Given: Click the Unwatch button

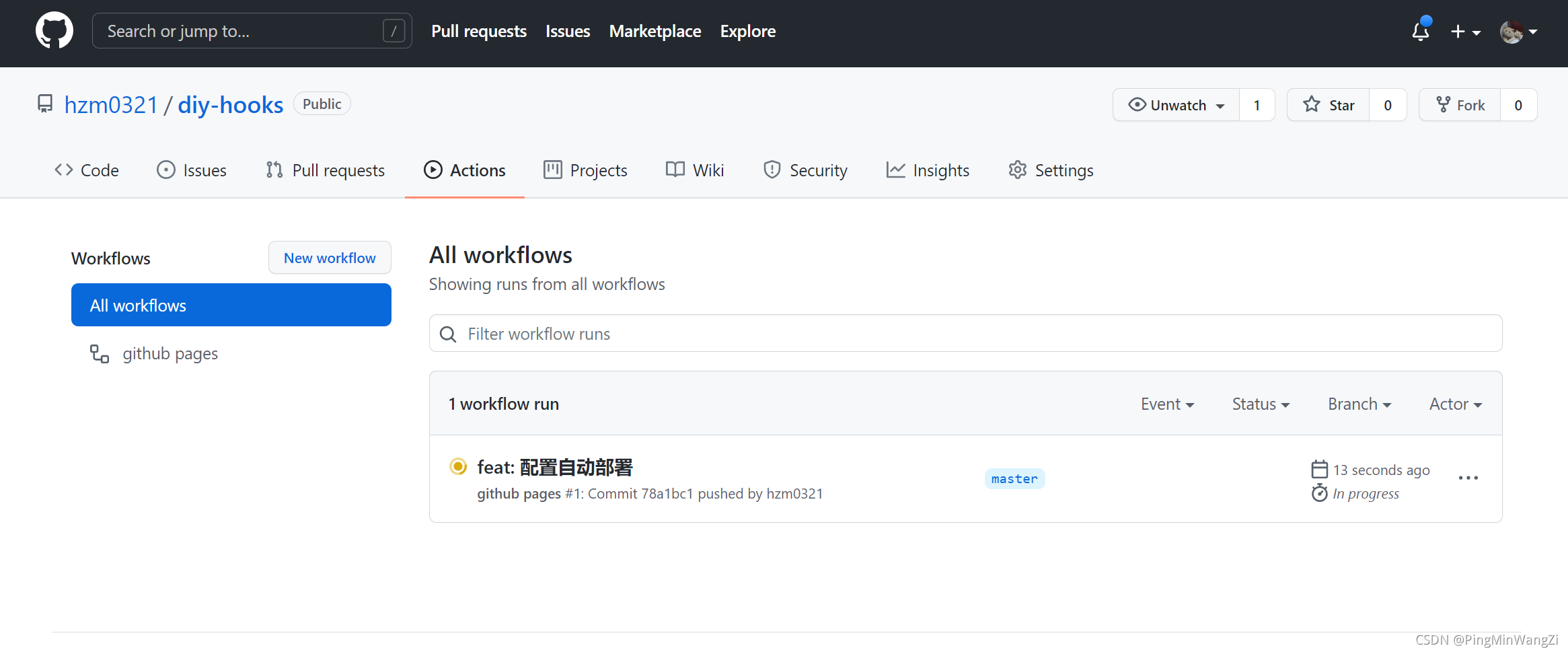Looking at the screenshot, I should (x=1176, y=105).
